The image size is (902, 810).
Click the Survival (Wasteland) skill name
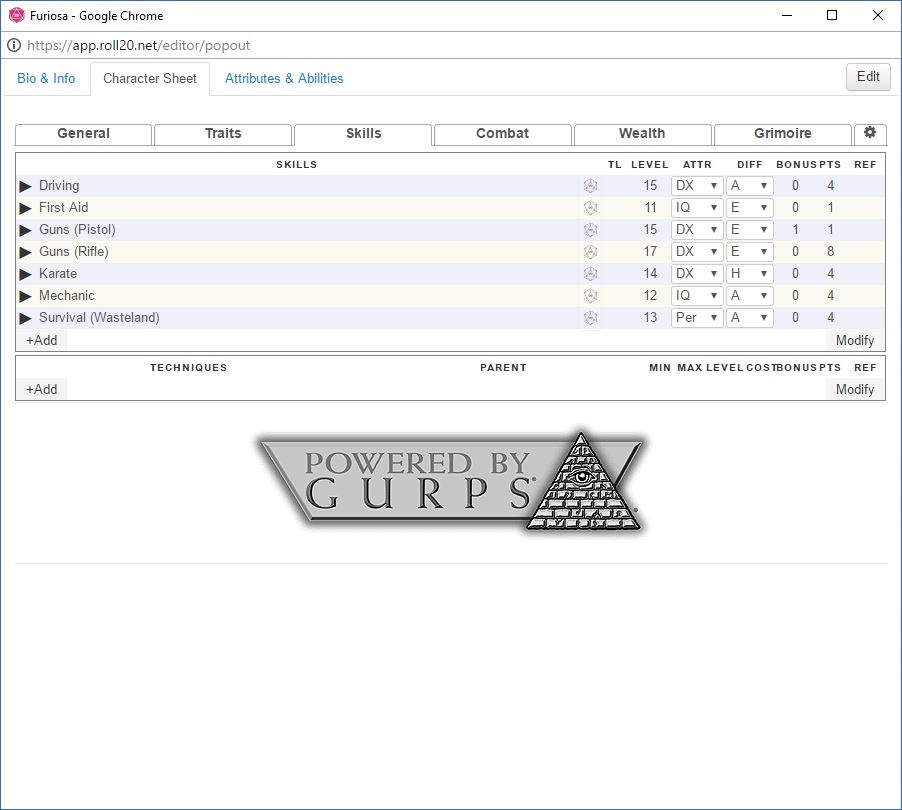tap(99, 318)
